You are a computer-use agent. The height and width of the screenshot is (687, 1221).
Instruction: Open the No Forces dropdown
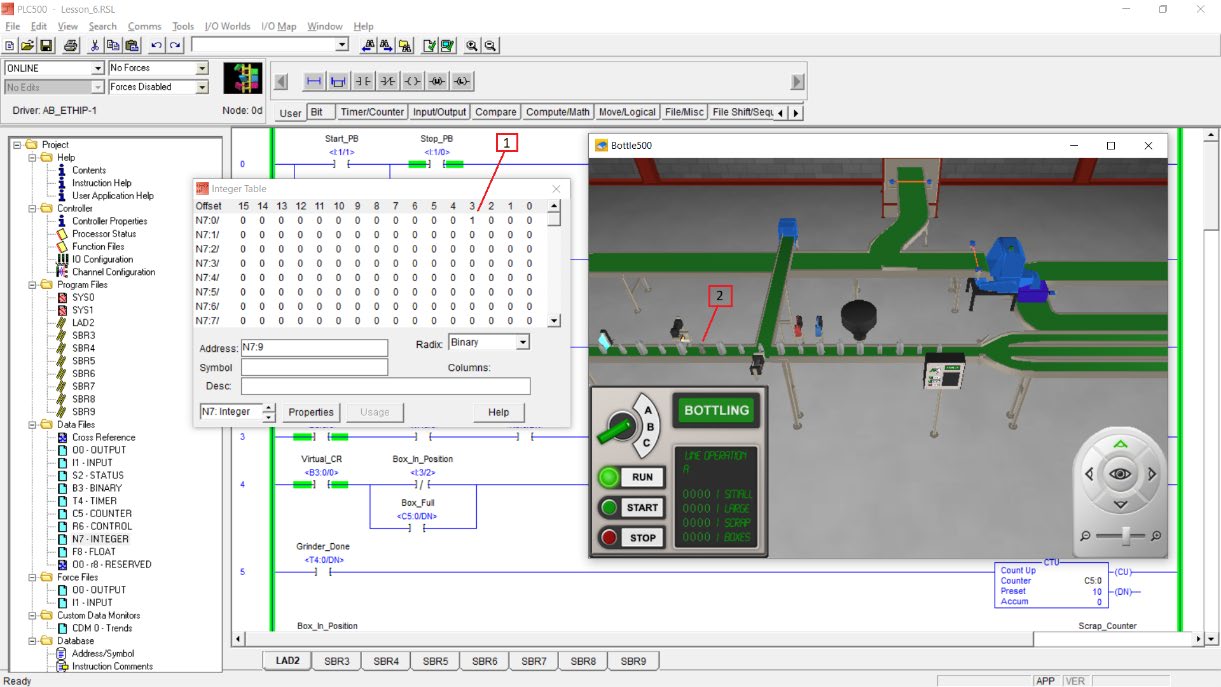tap(202, 68)
